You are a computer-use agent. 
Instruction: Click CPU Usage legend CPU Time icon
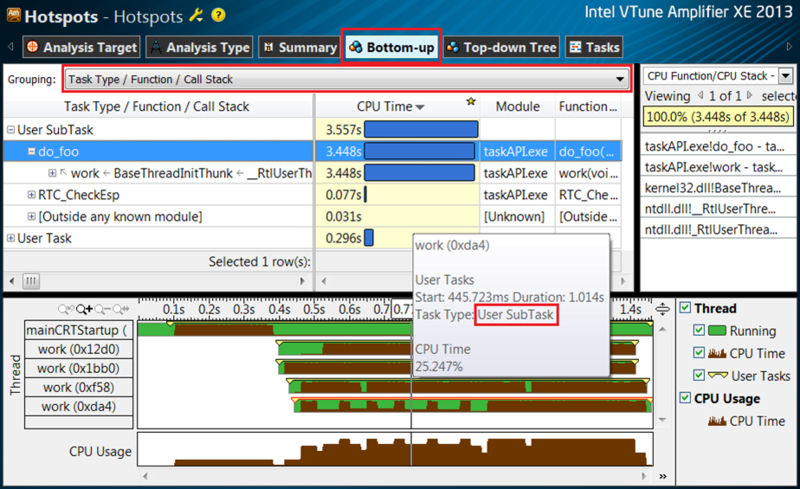coord(717,421)
